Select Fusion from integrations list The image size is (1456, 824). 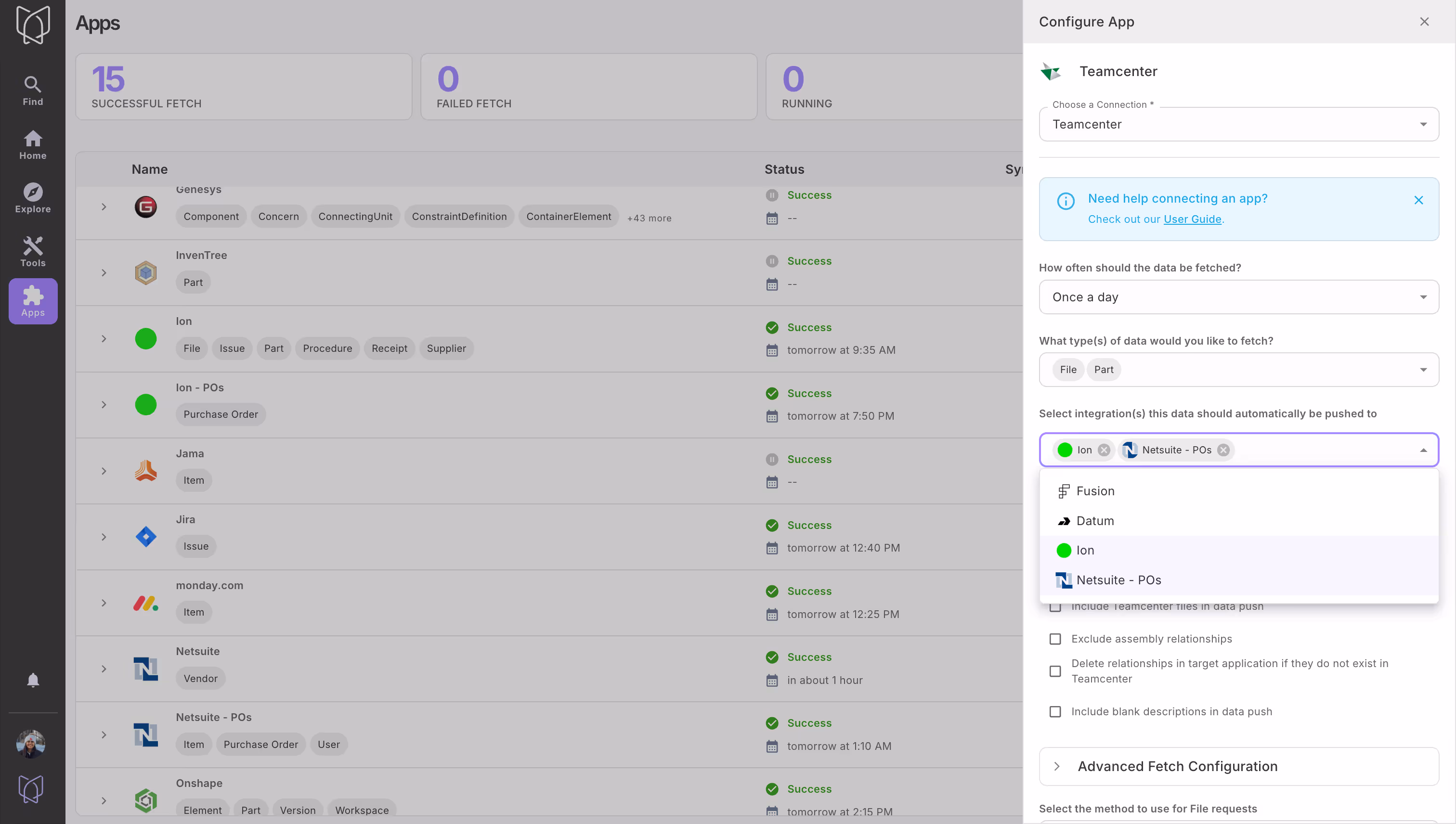click(x=1239, y=491)
